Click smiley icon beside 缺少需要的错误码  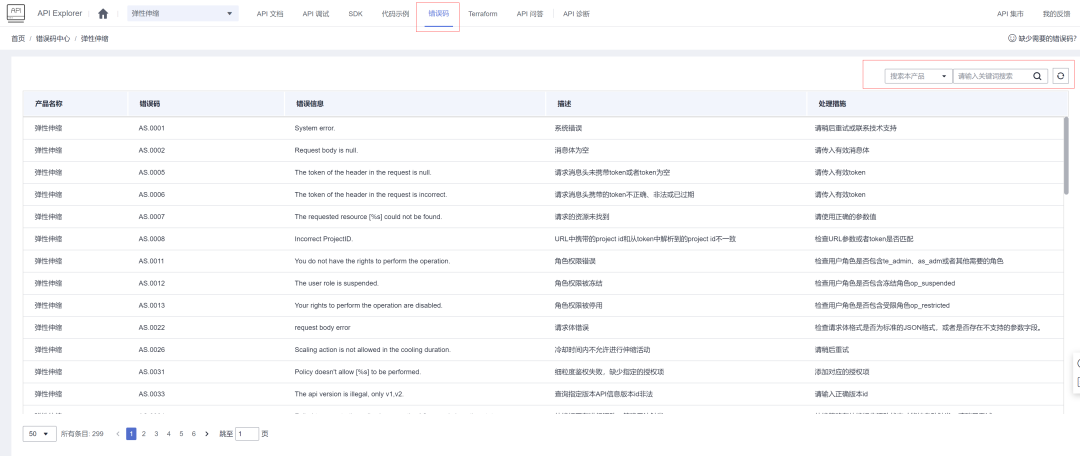(x=1012, y=39)
